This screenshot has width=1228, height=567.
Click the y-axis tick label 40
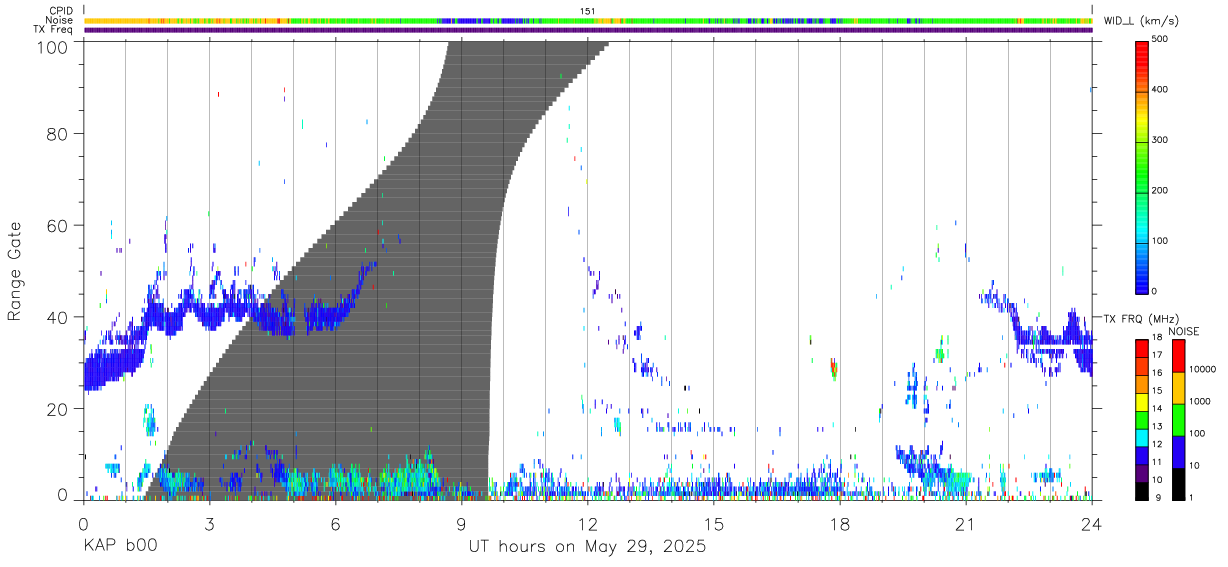click(59, 317)
